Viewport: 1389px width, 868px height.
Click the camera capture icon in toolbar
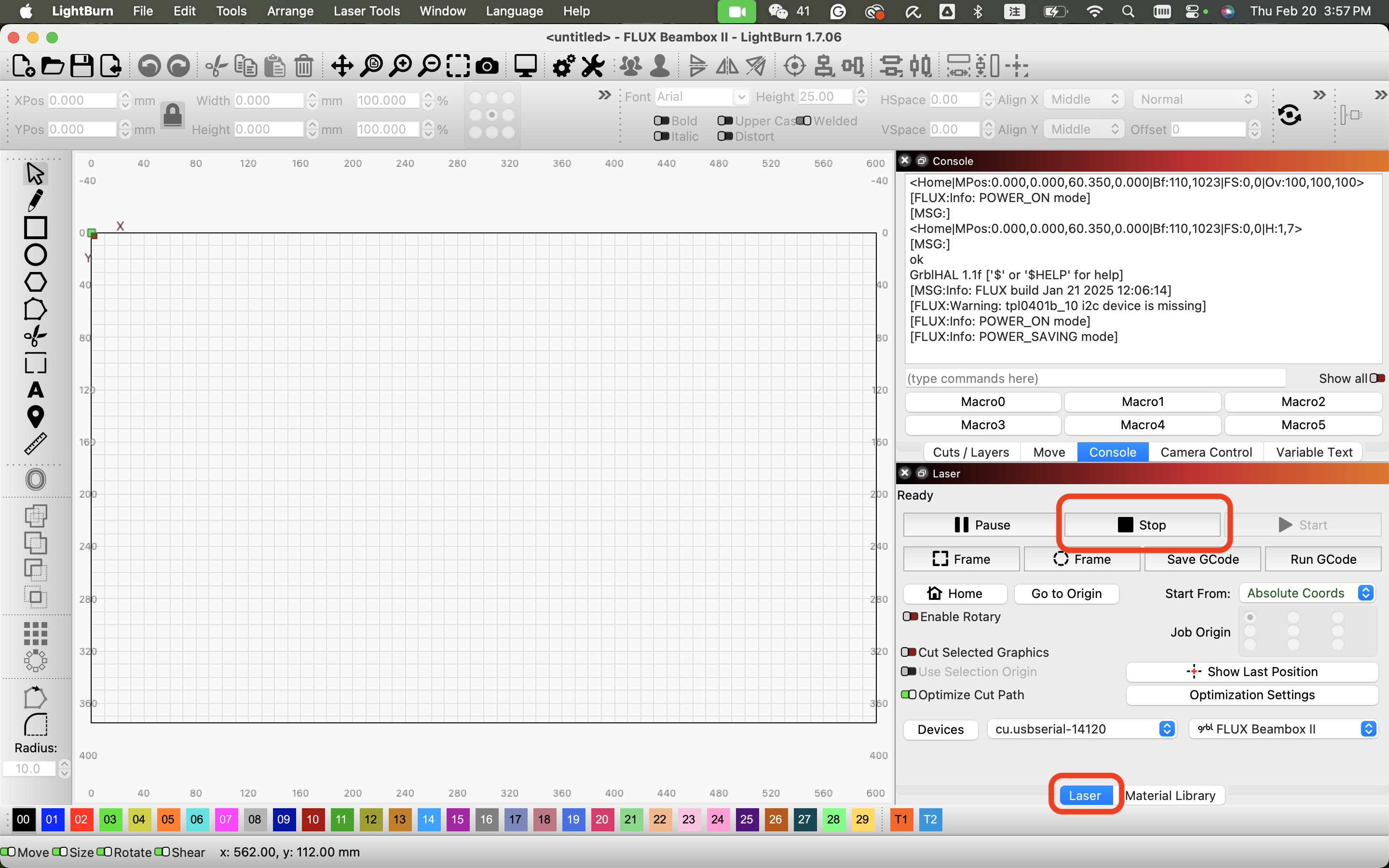[x=487, y=66]
